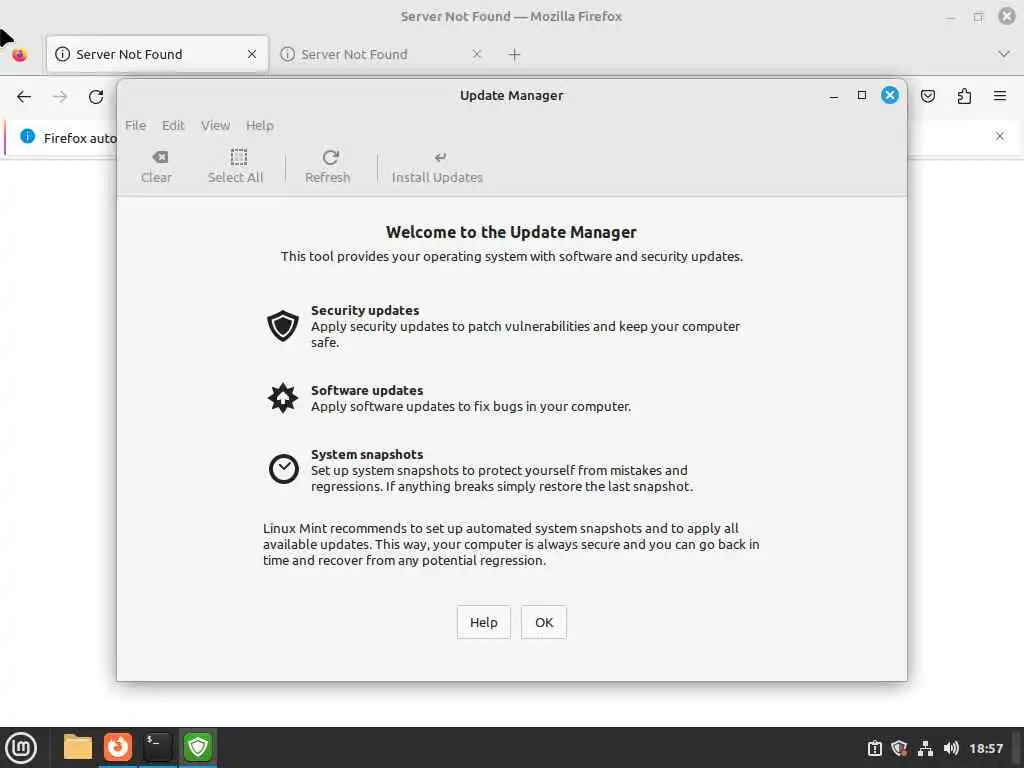Screen dimensions: 1024x768
Task: Click the "This tool provides your operating system" text
Action: click(x=512, y=256)
